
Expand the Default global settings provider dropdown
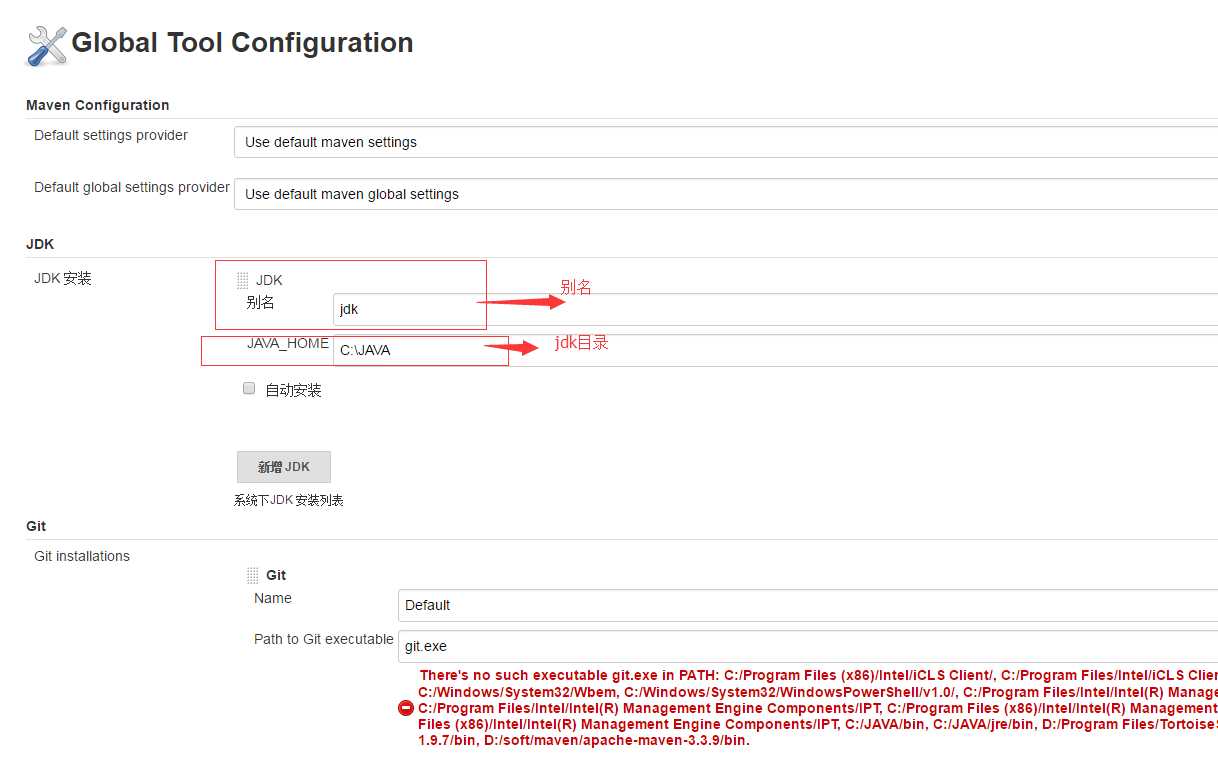pos(725,194)
